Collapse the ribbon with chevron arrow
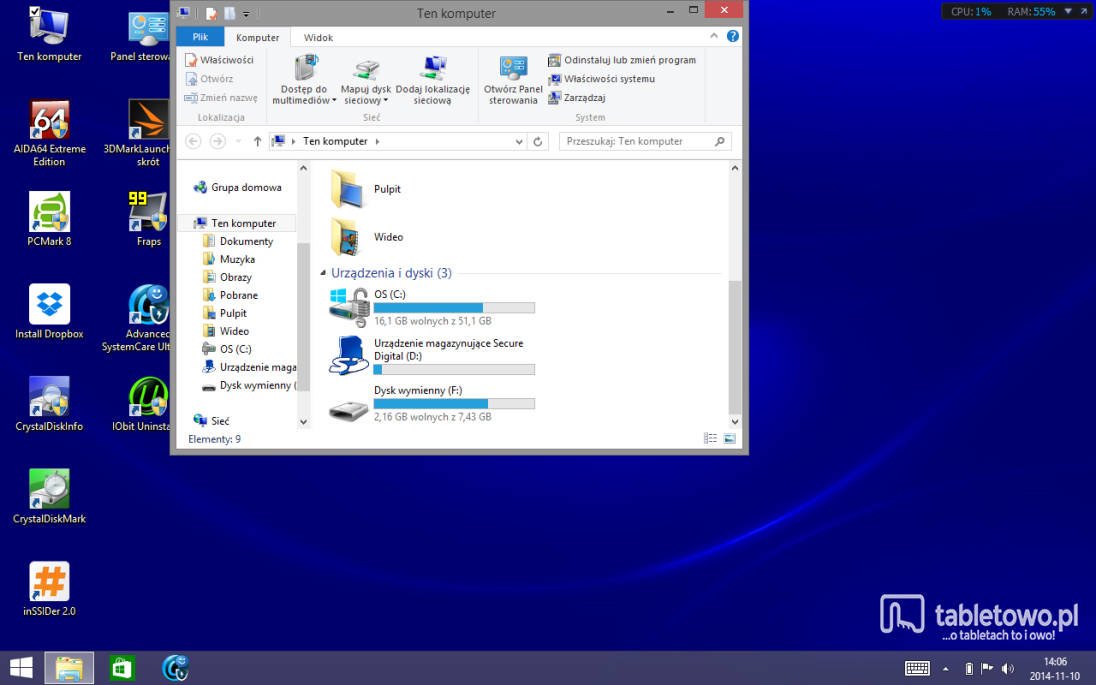The height and width of the screenshot is (685, 1096). pos(714,36)
